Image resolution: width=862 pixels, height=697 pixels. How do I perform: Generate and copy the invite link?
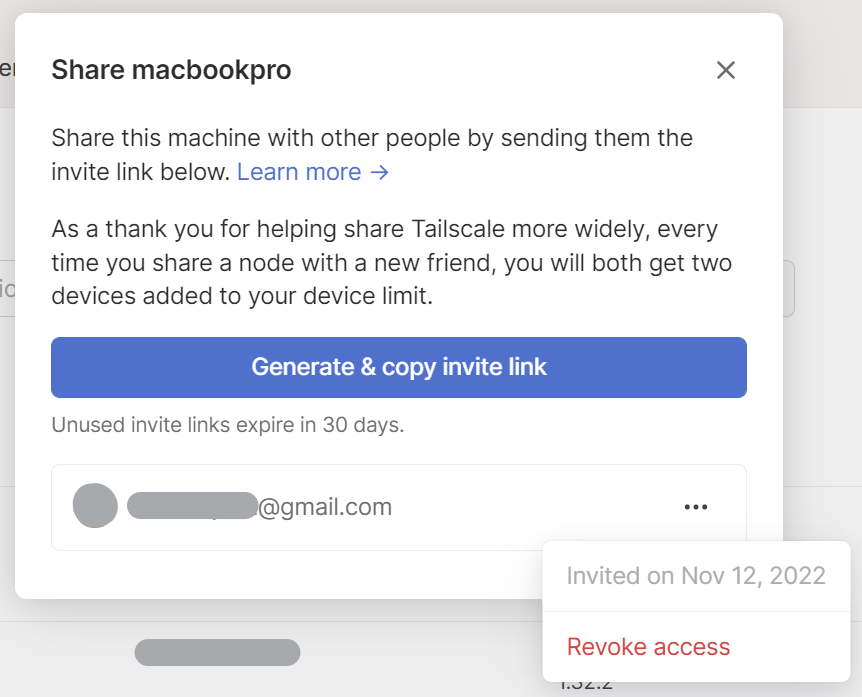pos(399,367)
